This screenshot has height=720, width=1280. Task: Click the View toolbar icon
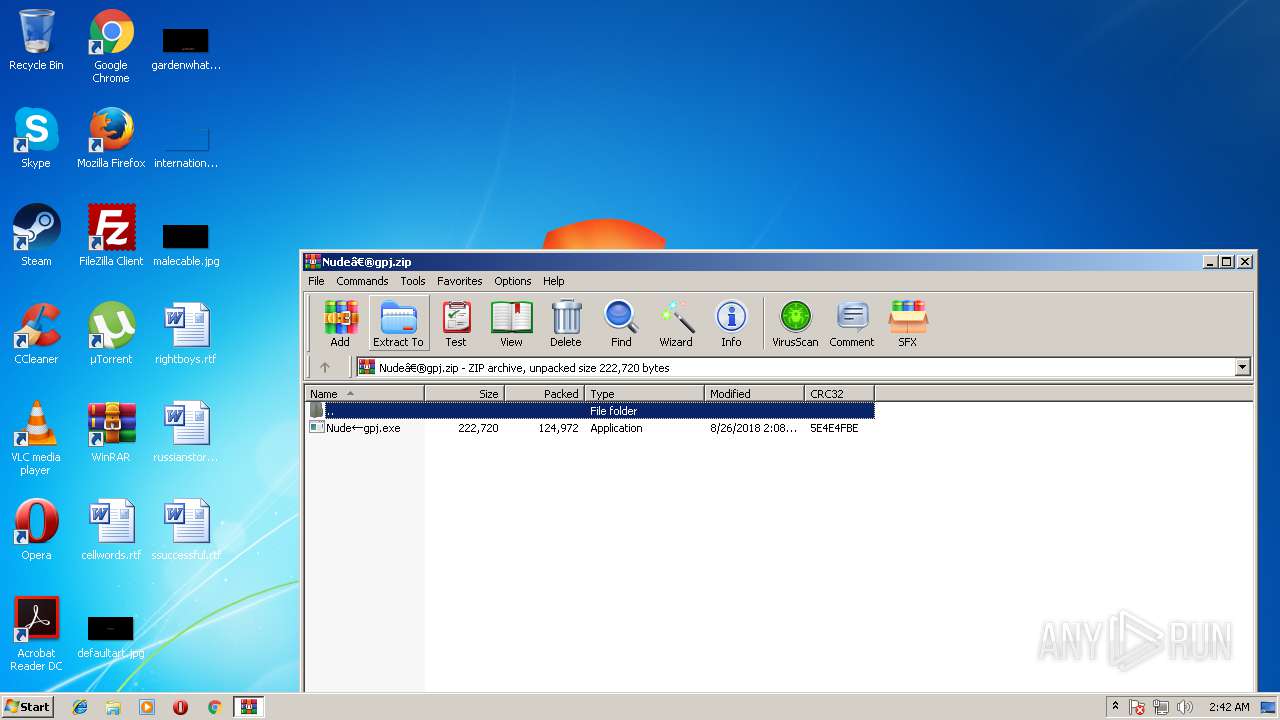[511, 323]
